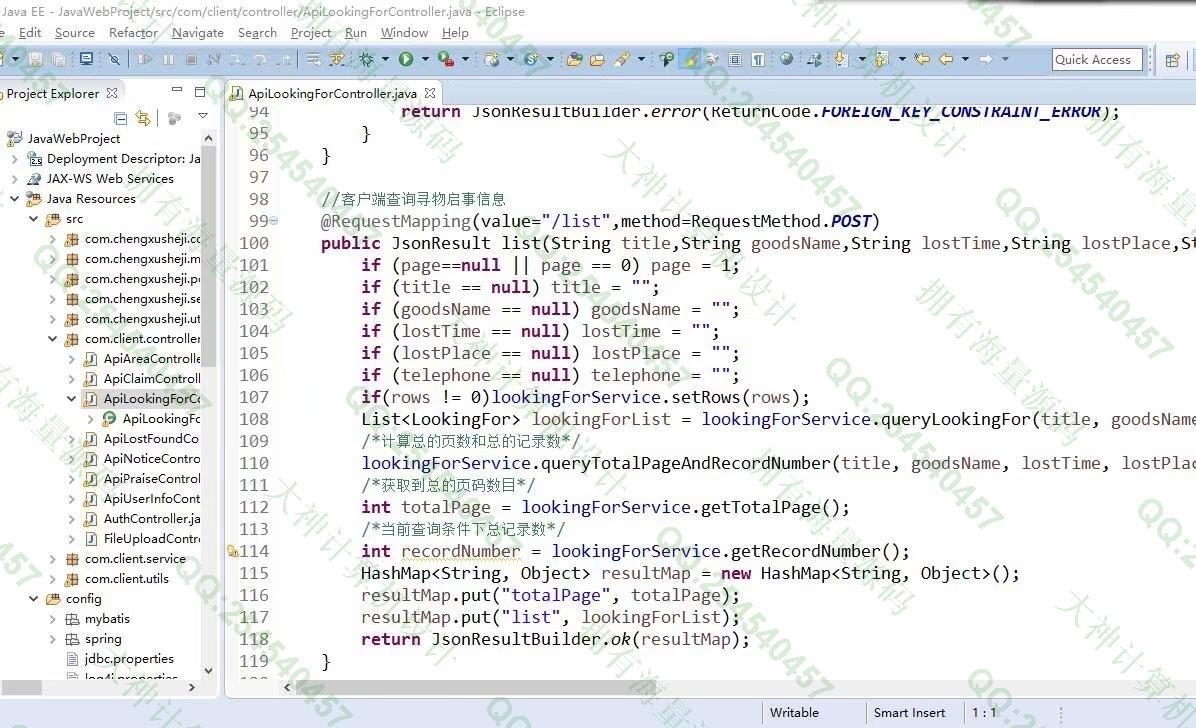This screenshot has width=1196, height=728.
Task: Click the Resume debug icon
Action: (x=145, y=60)
